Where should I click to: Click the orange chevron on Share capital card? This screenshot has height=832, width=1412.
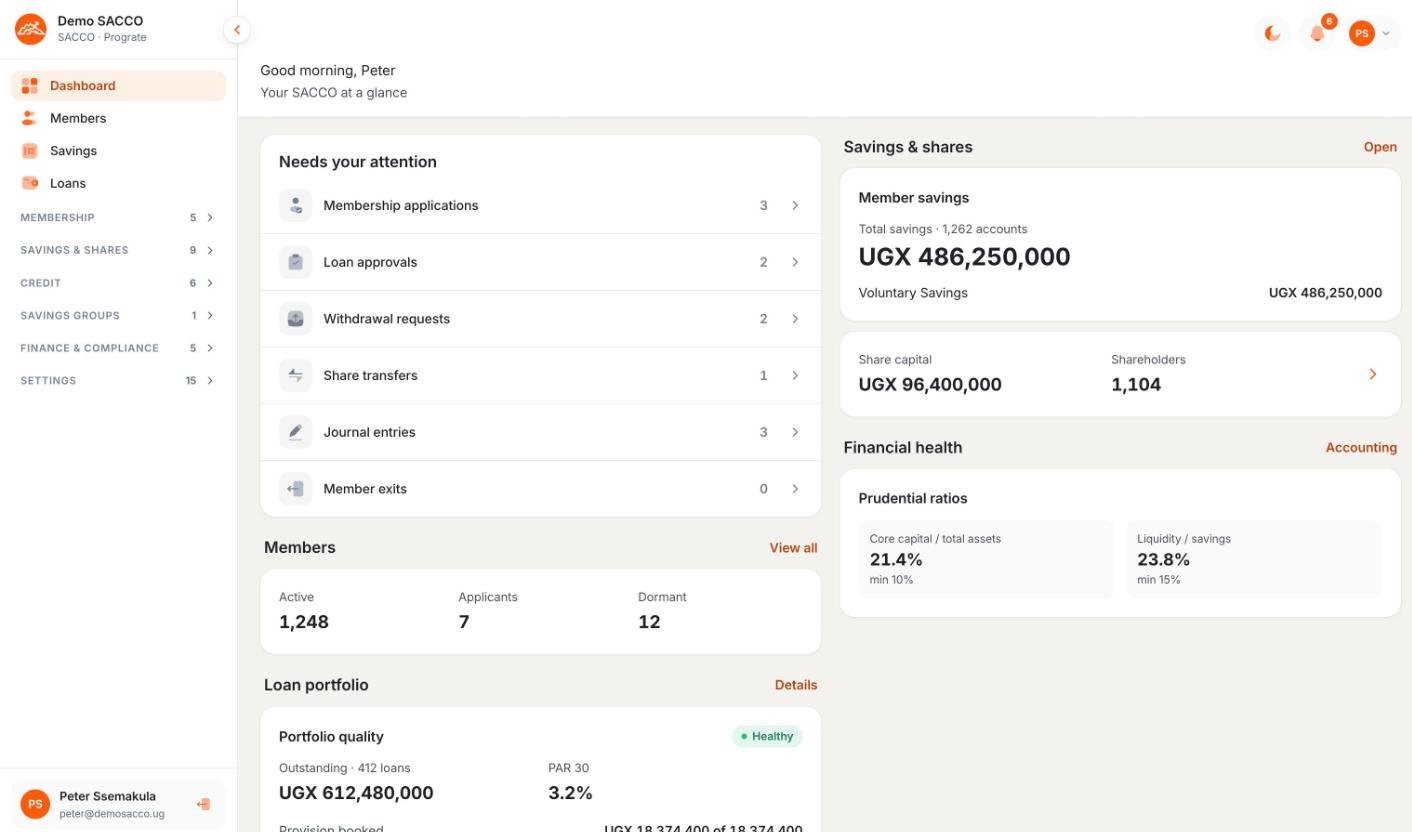coord(1373,374)
